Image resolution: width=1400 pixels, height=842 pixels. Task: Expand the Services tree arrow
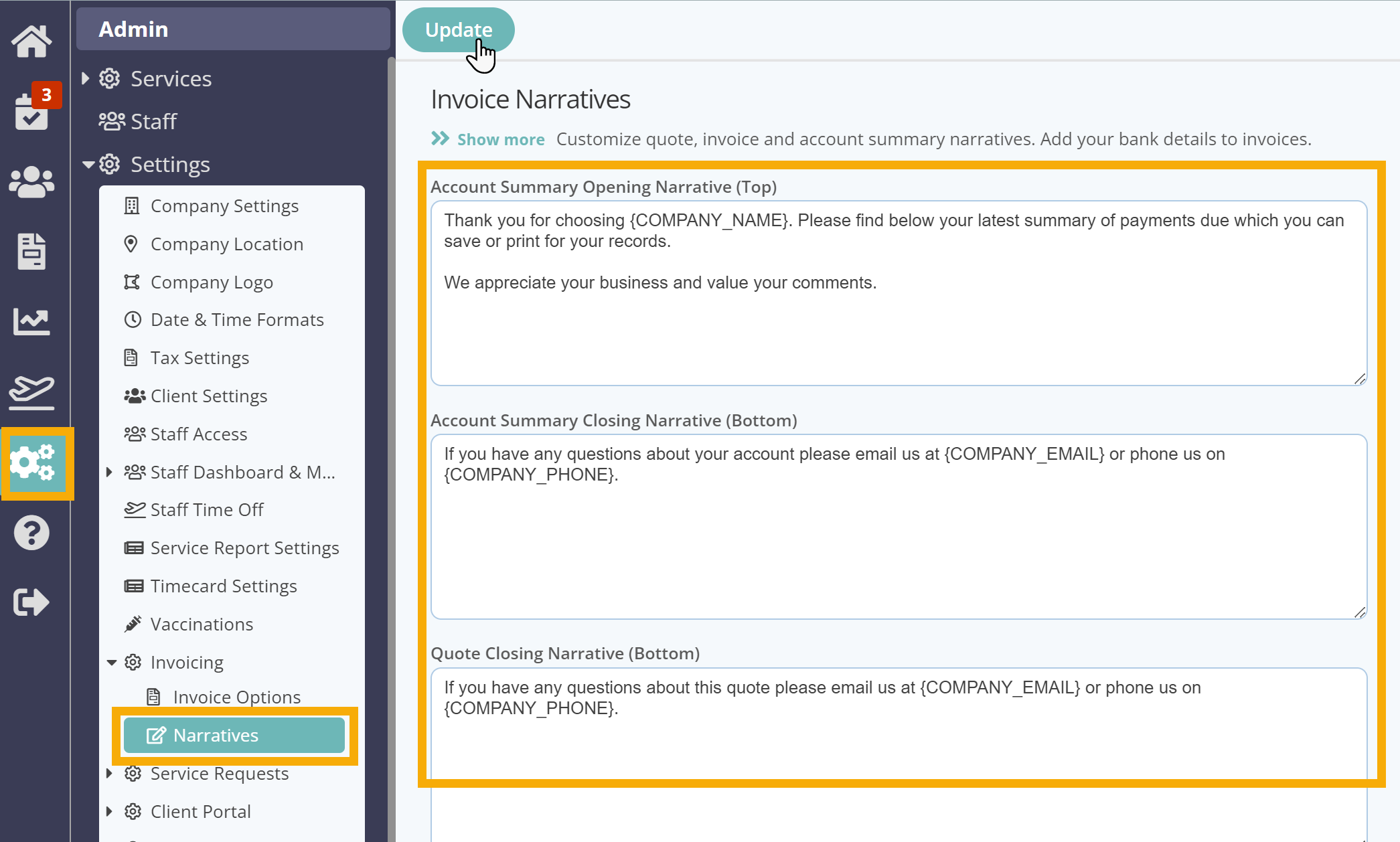85,78
